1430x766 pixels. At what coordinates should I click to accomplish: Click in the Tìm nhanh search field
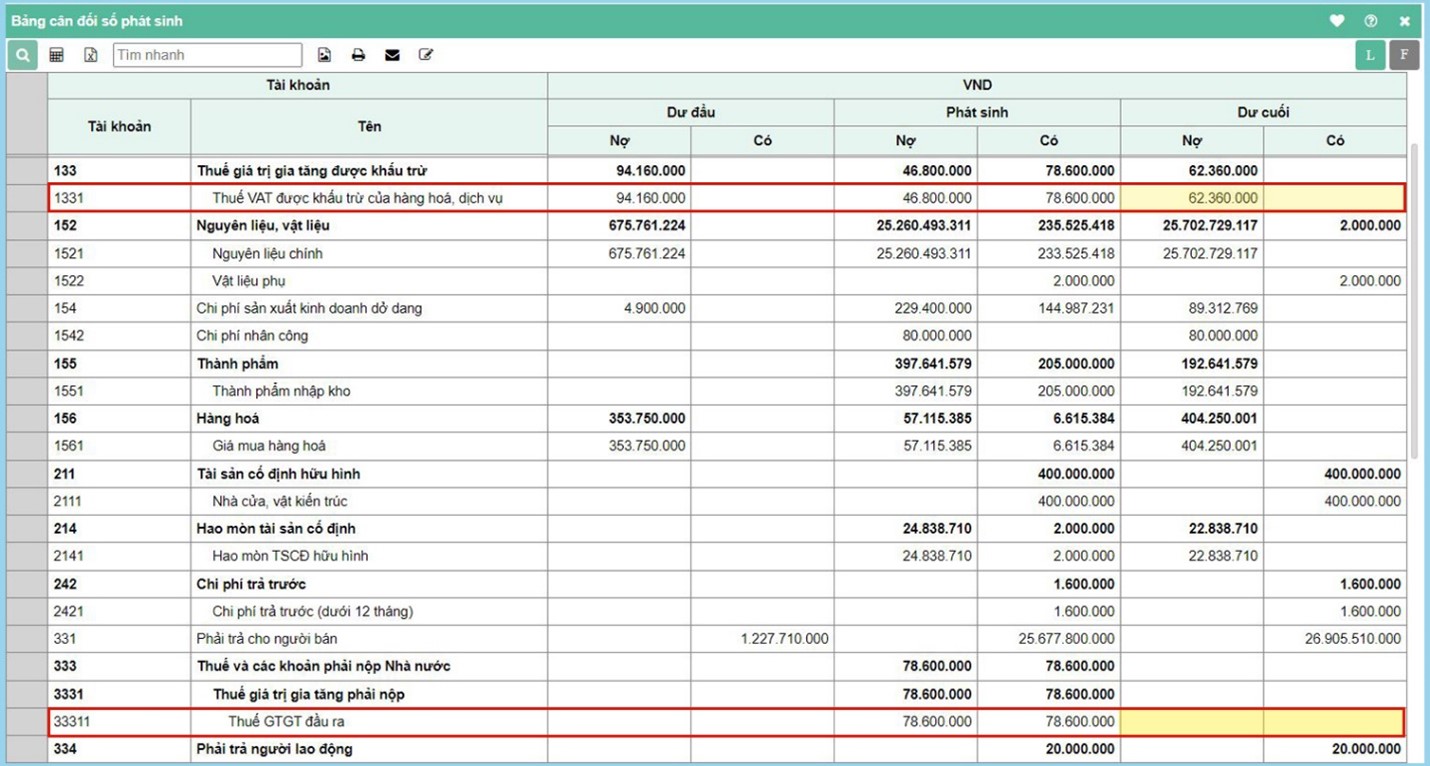click(x=207, y=55)
